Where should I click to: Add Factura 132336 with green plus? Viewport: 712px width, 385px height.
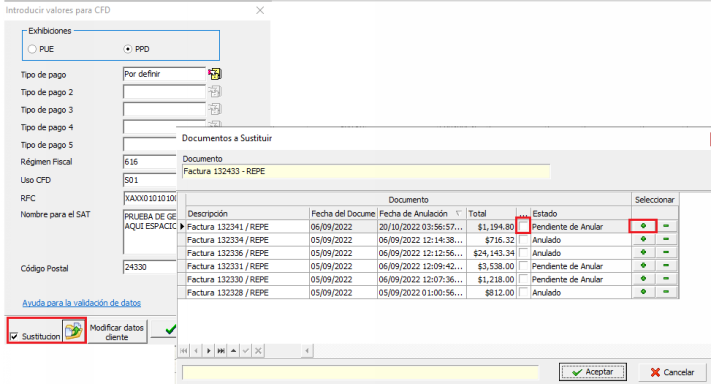point(643,252)
